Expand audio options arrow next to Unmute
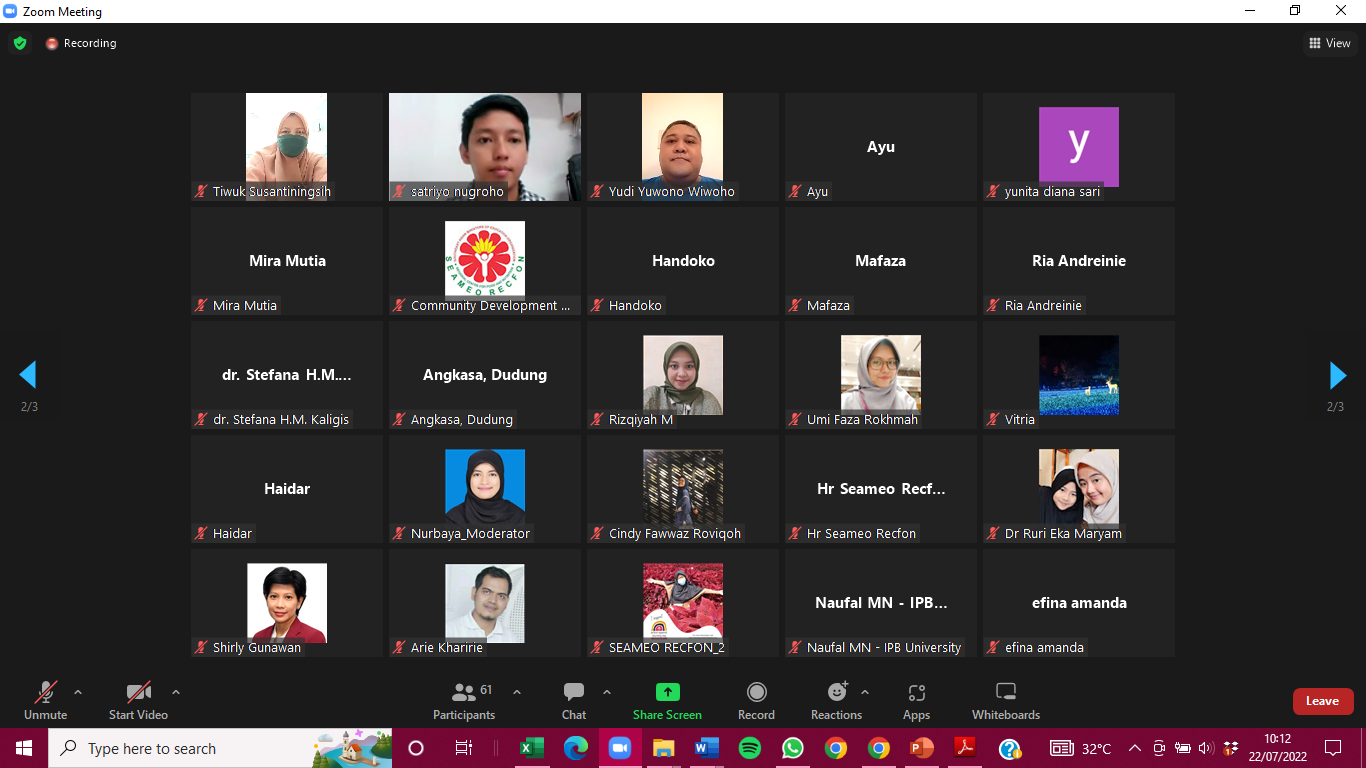 point(78,692)
